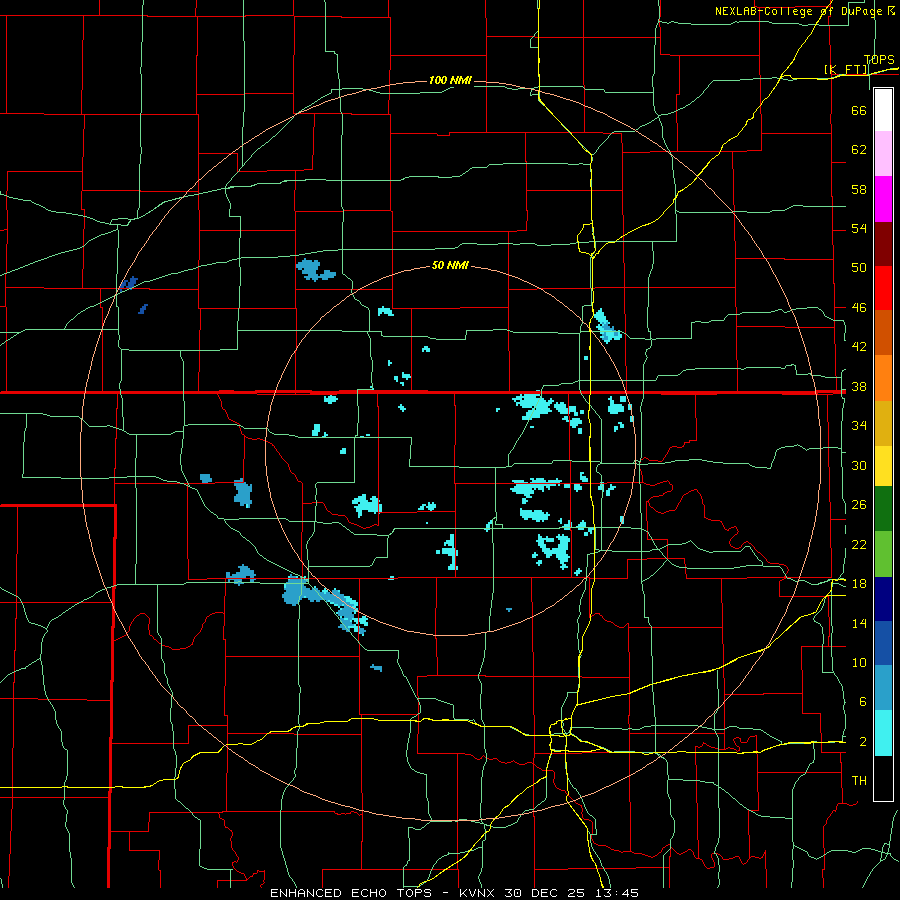The height and width of the screenshot is (900, 900).
Task: Click the "26" legend value
Action: [859, 505]
